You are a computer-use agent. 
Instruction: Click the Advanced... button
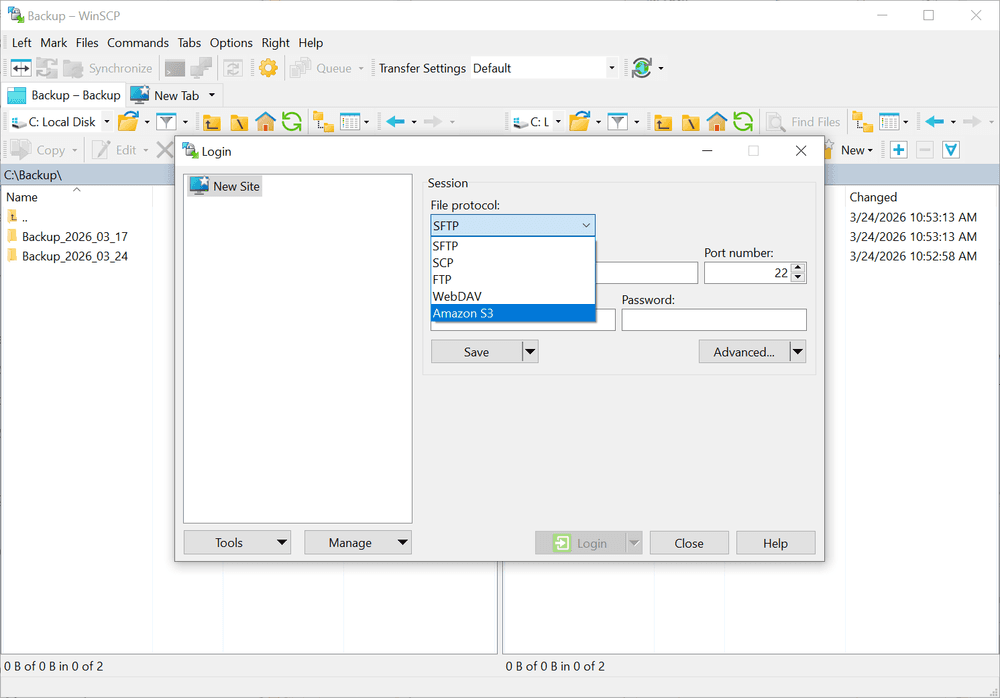pos(744,352)
